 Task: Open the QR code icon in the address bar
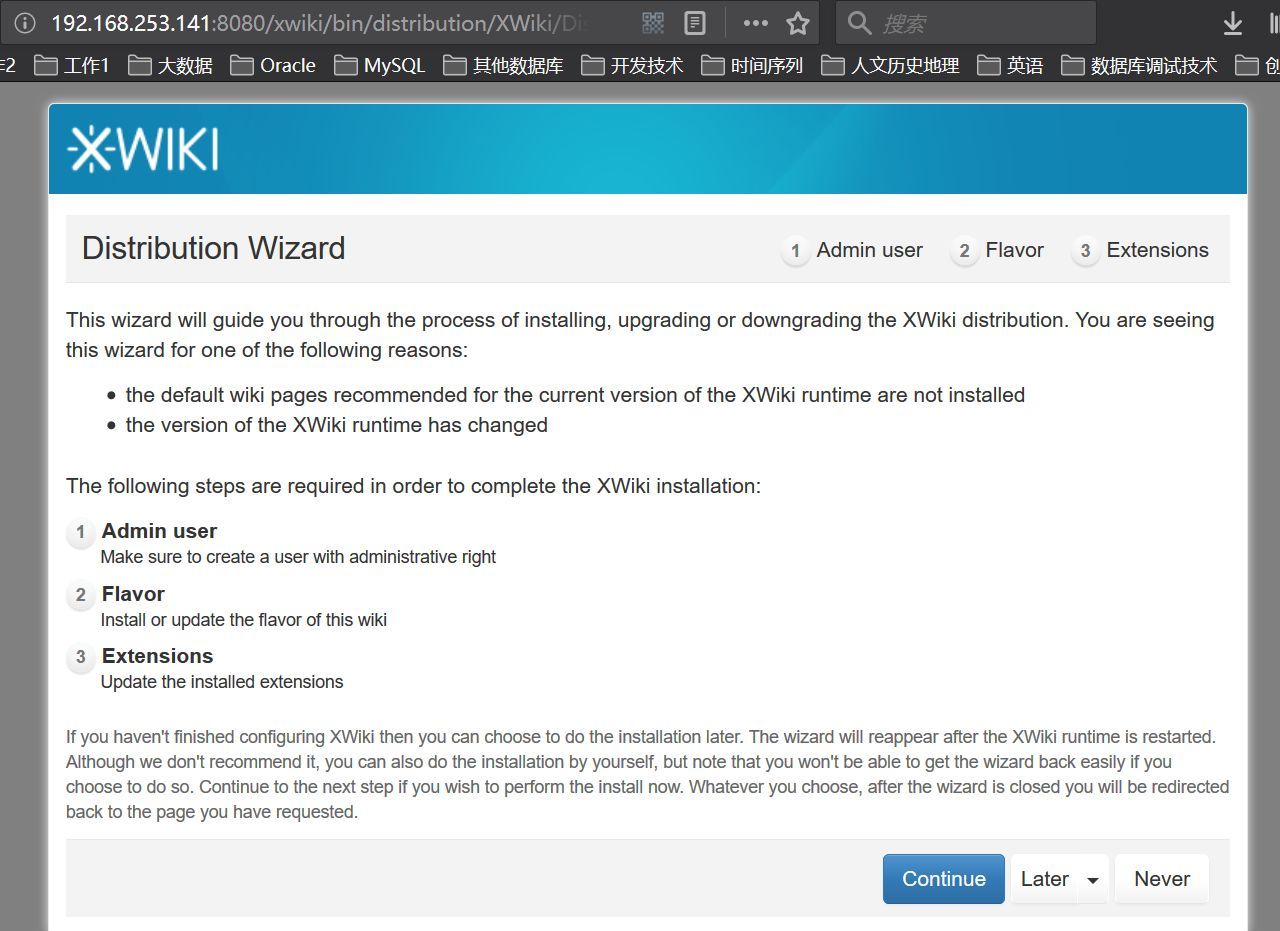(x=653, y=22)
